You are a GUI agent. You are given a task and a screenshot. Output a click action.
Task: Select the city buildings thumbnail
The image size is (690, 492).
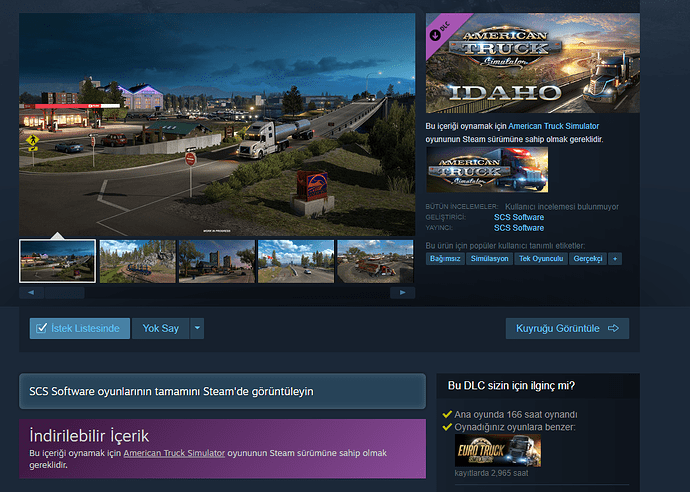[x=217, y=261]
